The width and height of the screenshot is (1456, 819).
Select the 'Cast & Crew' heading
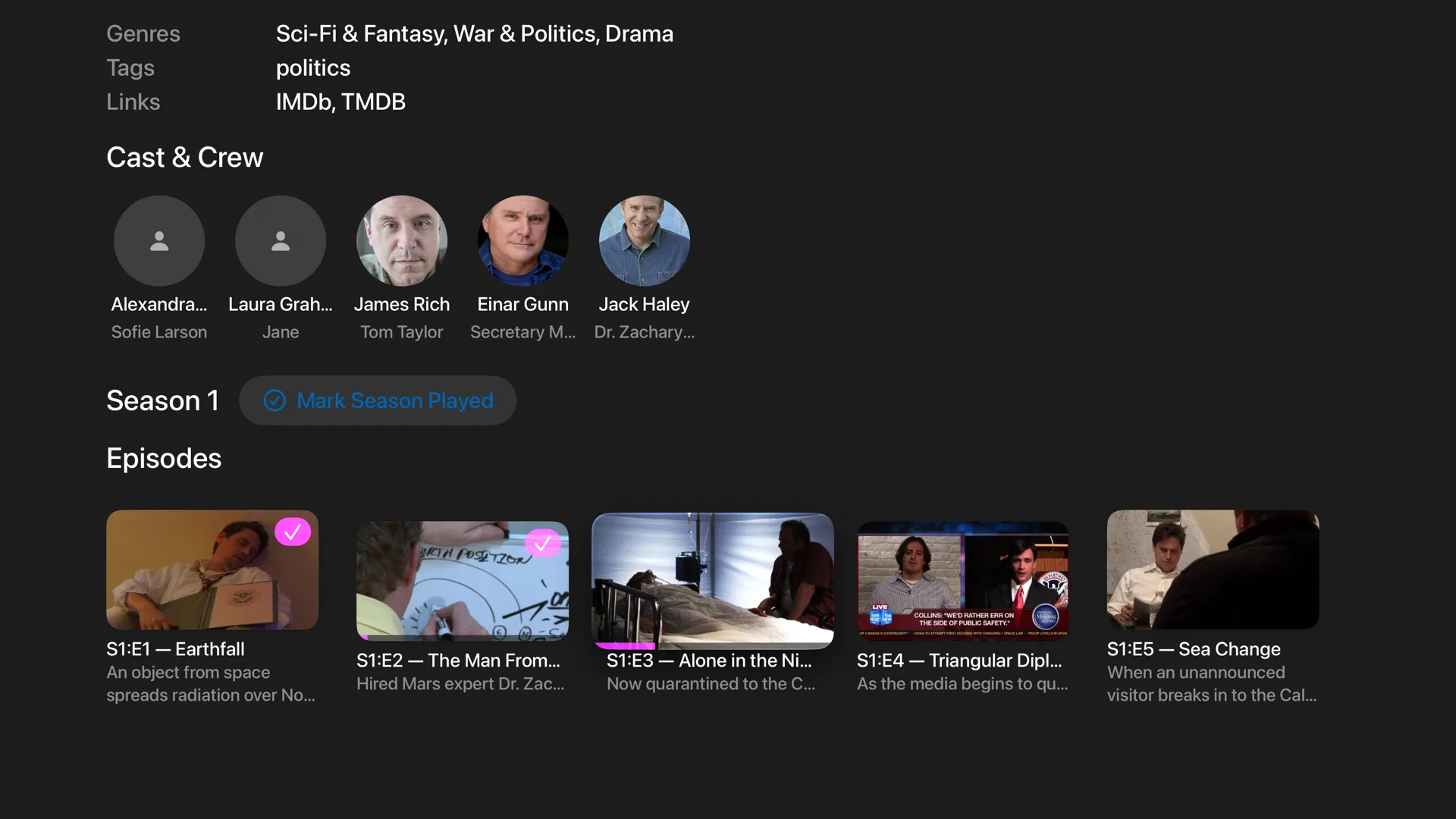(x=185, y=157)
